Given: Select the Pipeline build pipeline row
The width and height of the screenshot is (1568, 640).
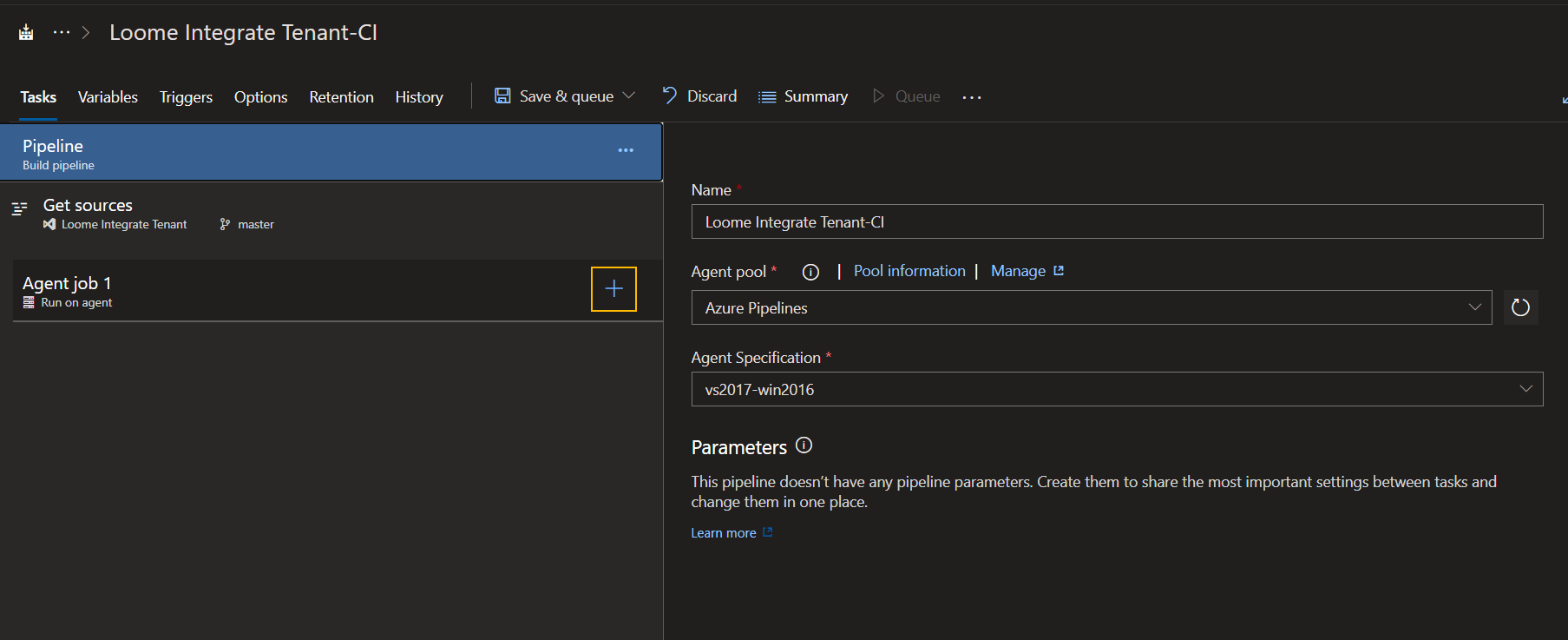Looking at the screenshot, I should [331, 153].
